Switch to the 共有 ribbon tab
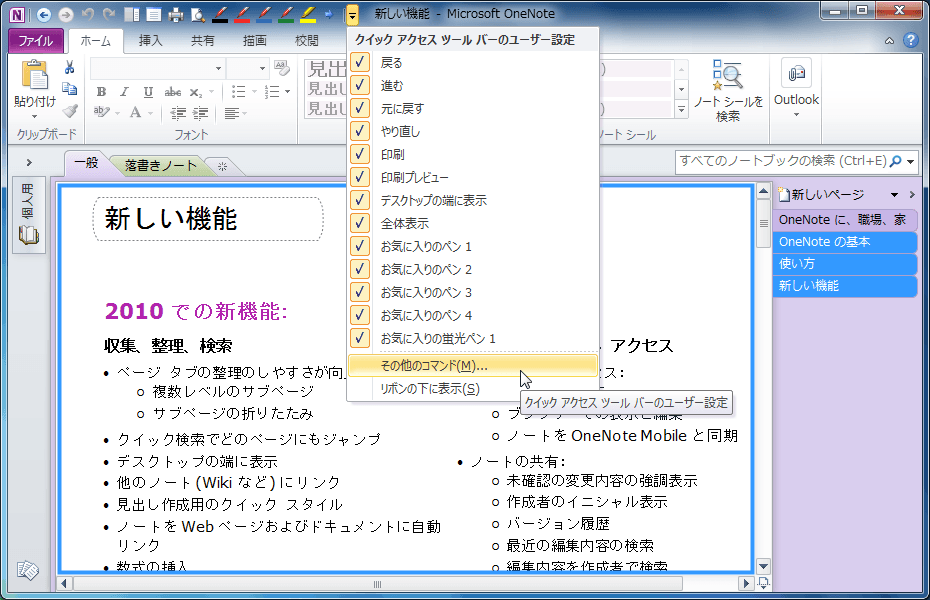930x600 pixels. click(202, 40)
